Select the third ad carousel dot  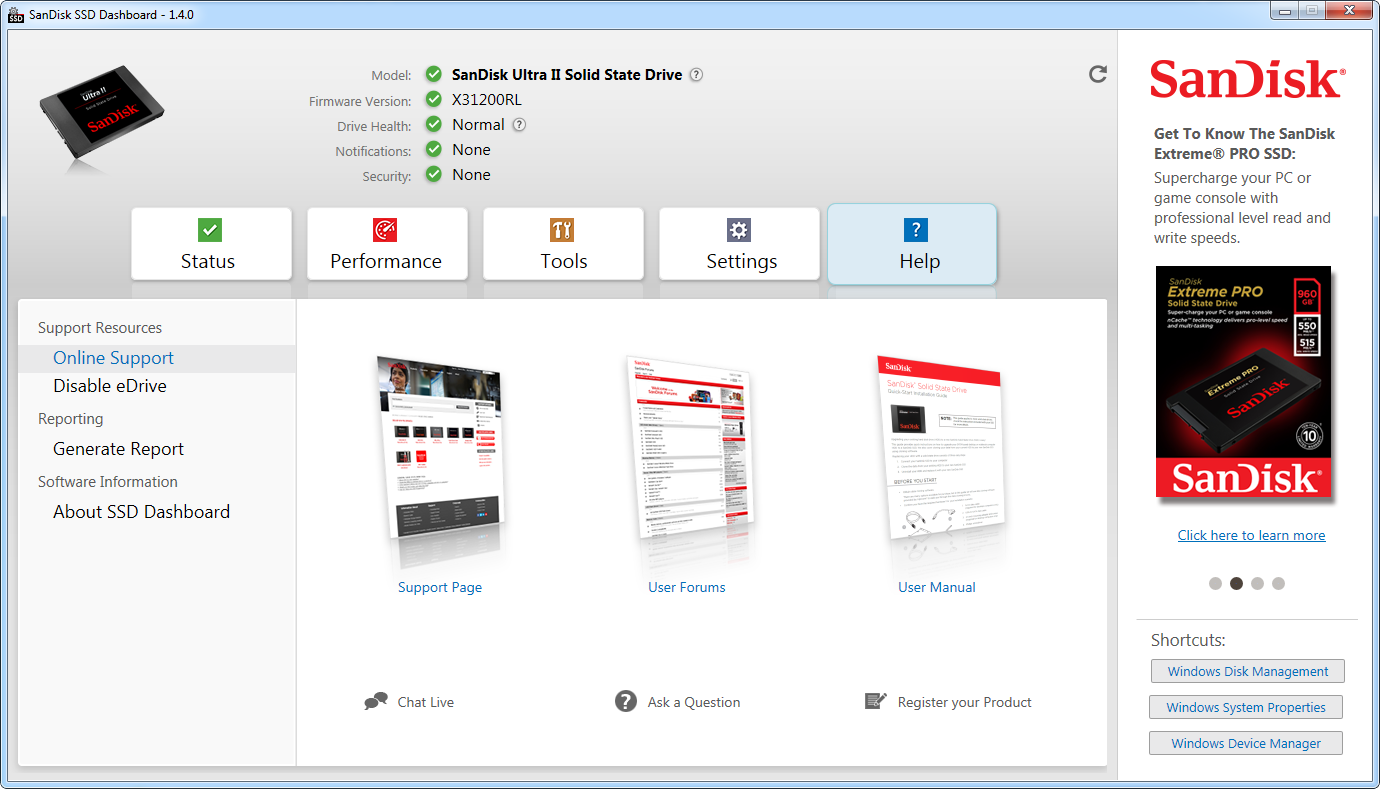pyautogui.click(x=1257, y=583)
